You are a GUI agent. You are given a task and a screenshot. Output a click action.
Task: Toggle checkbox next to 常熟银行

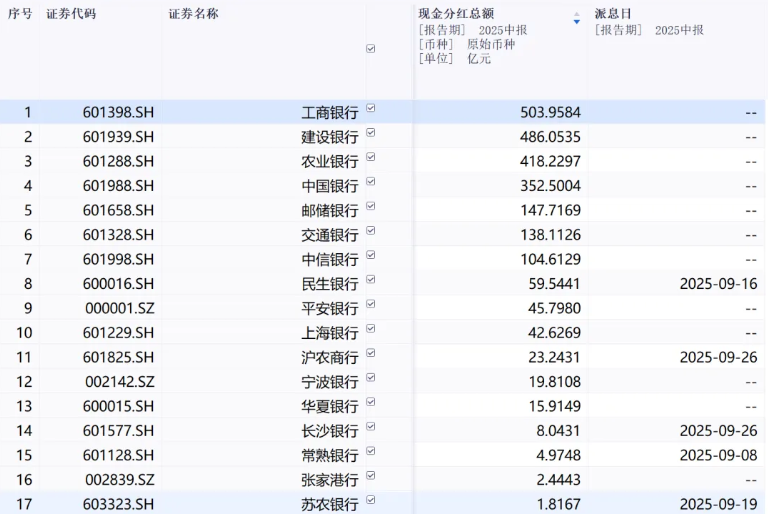(x=371, y=451)
